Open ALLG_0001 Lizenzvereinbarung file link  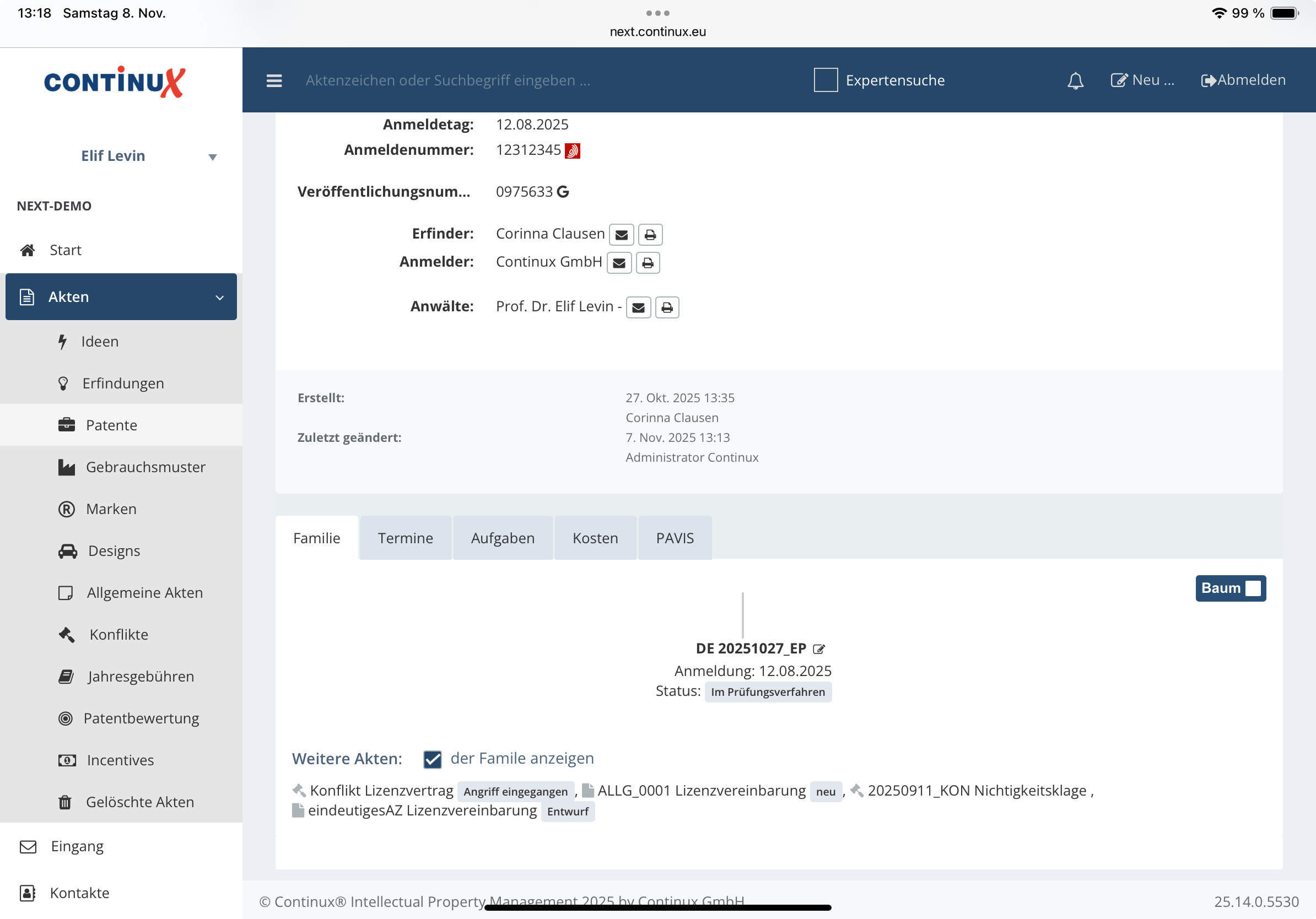[701, 791]
